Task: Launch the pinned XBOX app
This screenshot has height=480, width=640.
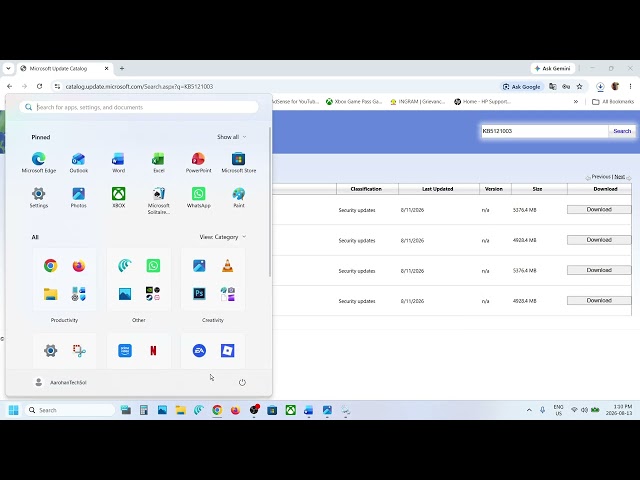Action: point(118,197)
